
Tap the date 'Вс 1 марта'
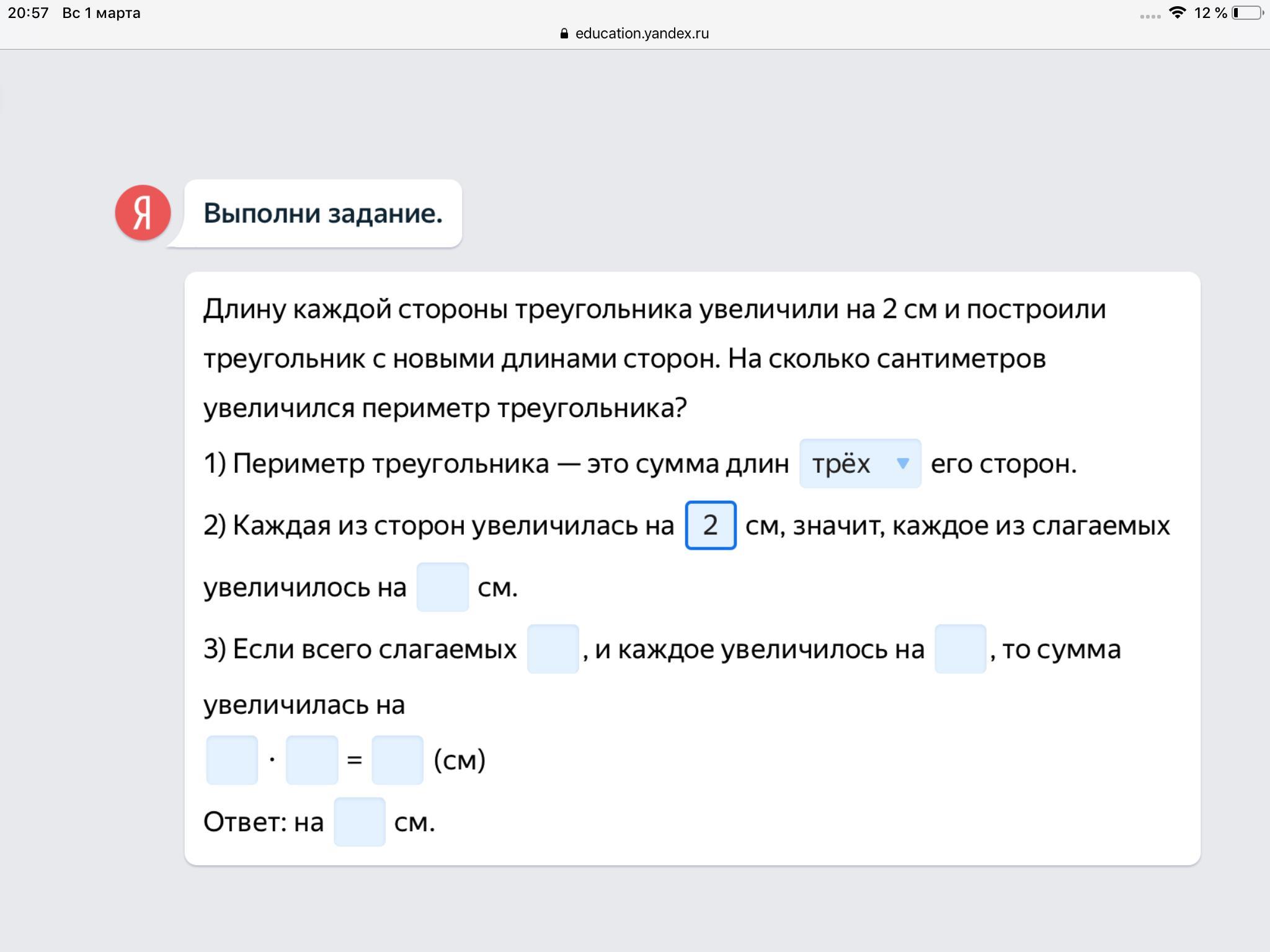tap(101, 13)
